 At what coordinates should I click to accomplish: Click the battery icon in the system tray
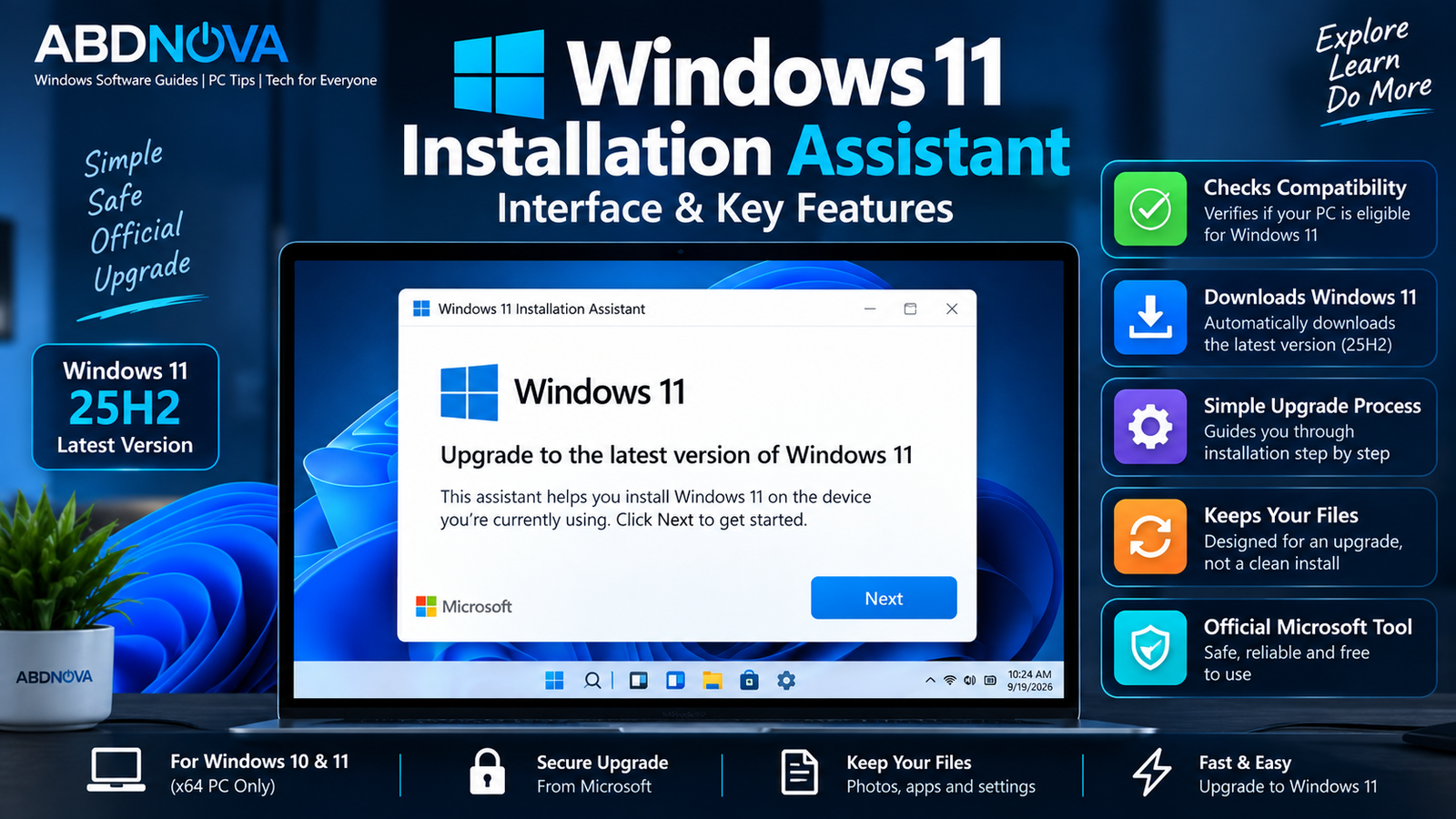tap(990, 680)
